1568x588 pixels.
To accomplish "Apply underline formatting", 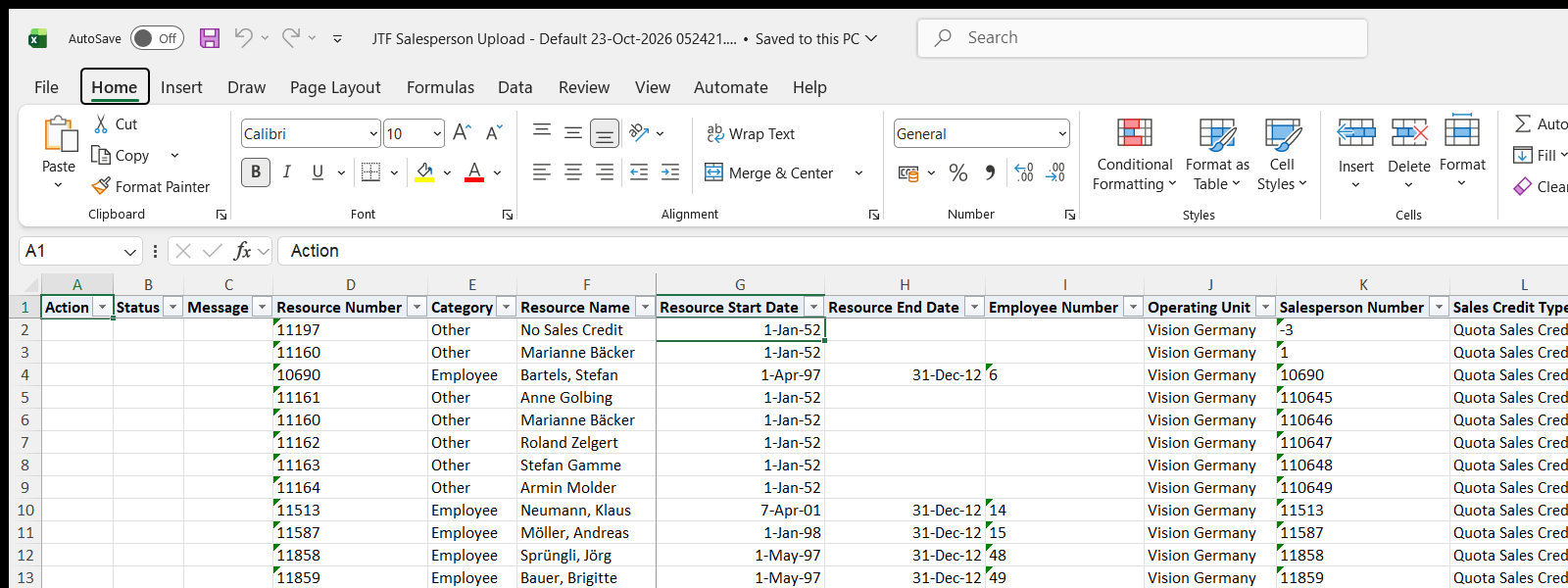I will 318,172.
